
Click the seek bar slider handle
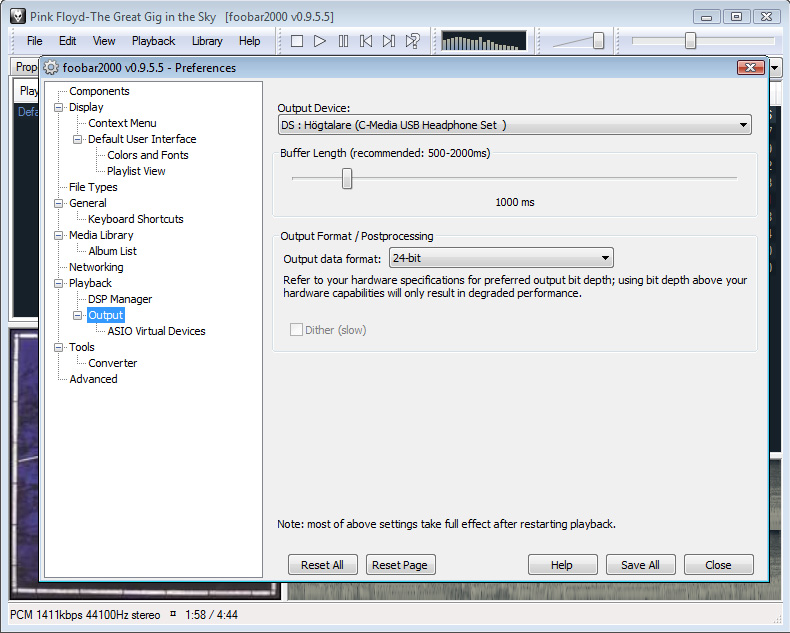[x=690, y=41]
